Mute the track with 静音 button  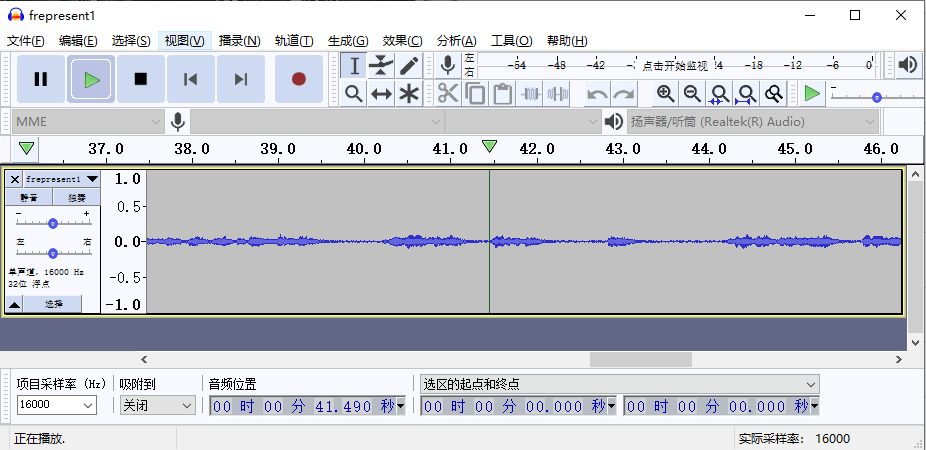click(29, 197)
